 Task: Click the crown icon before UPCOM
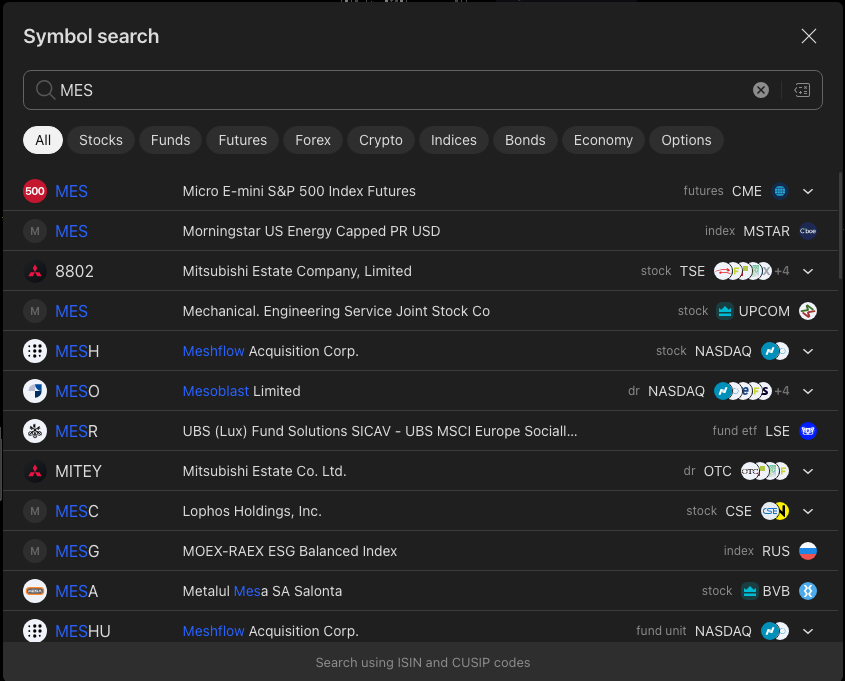[725, 311]
